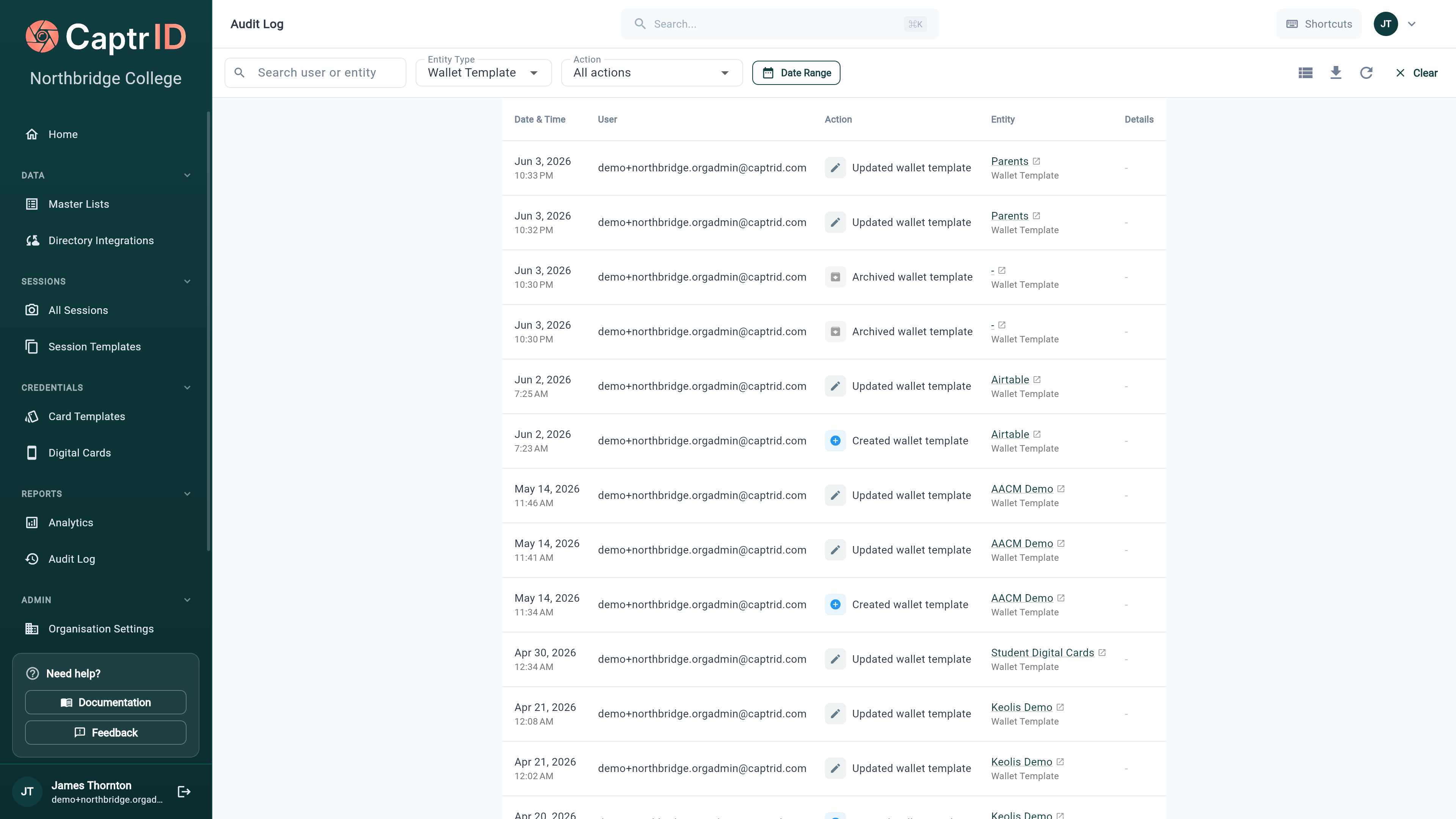Click the Search user or entity field
Viewport: 1456px width, 819px height.
315,72
